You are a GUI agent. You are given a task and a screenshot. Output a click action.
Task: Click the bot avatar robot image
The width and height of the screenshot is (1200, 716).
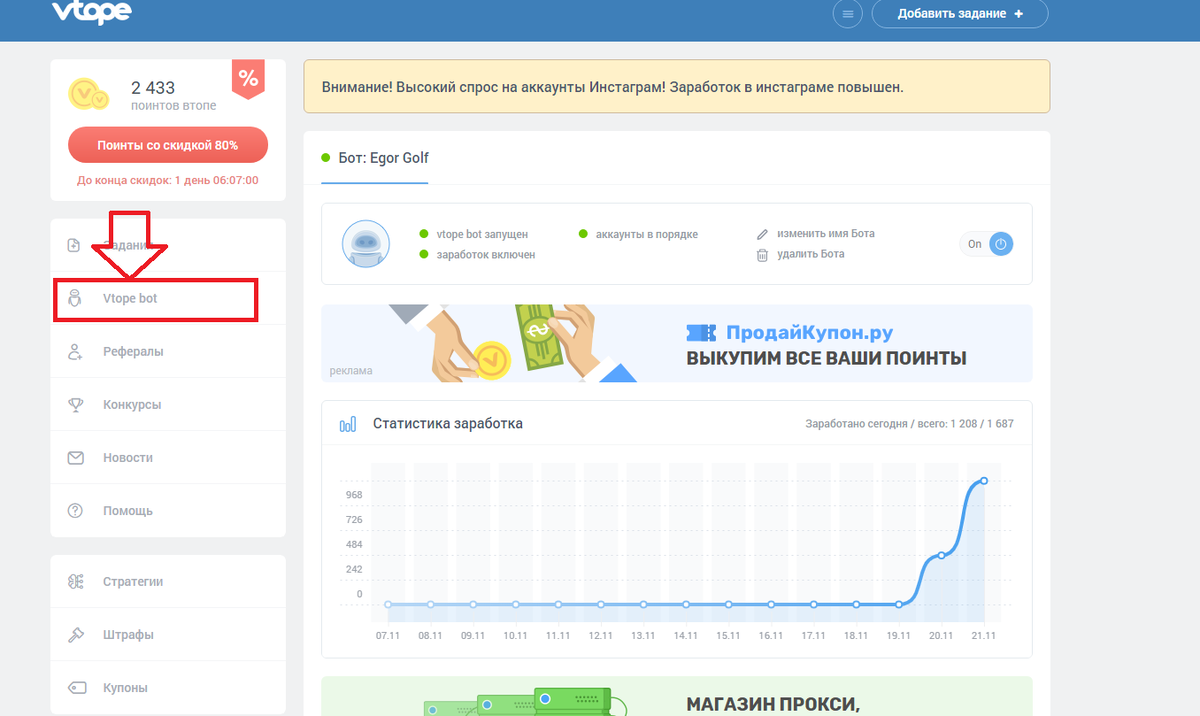[365, 244]
